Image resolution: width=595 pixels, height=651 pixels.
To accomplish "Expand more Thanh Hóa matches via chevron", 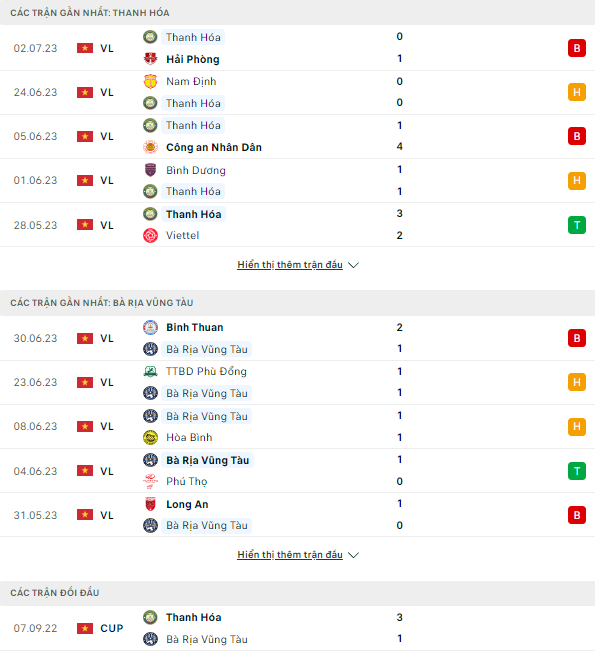I will click(353, 265).
